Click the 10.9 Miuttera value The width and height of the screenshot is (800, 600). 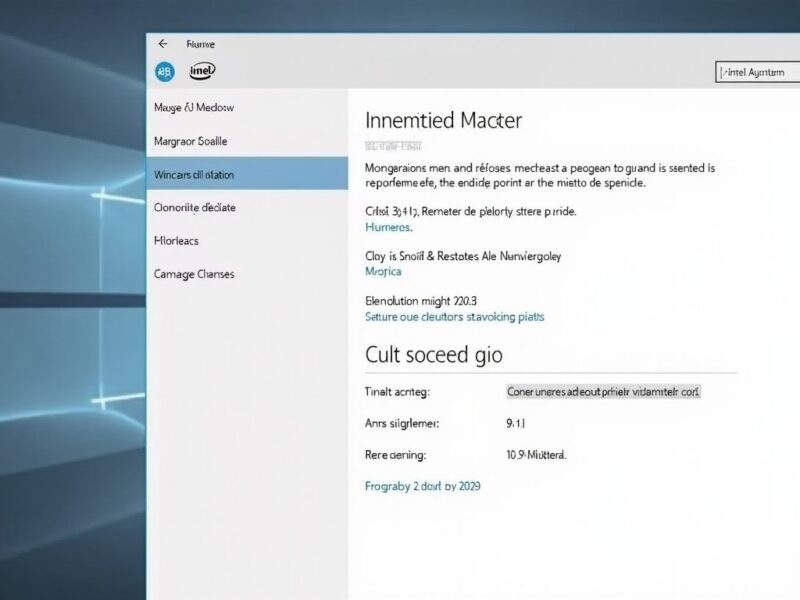(x=536, y=455)
